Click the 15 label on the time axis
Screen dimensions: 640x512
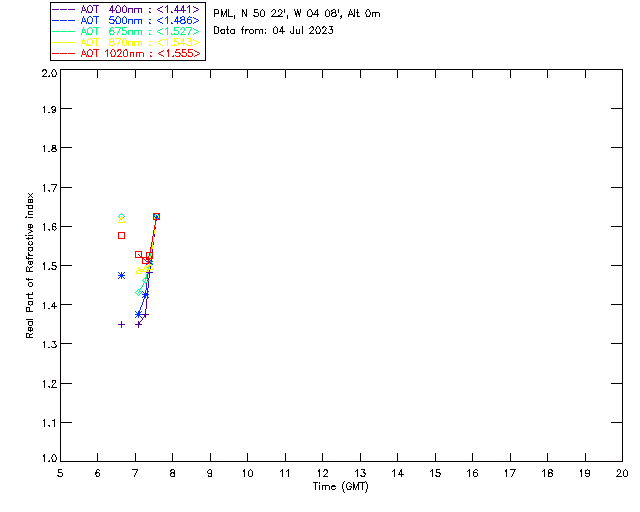[435, 473]
